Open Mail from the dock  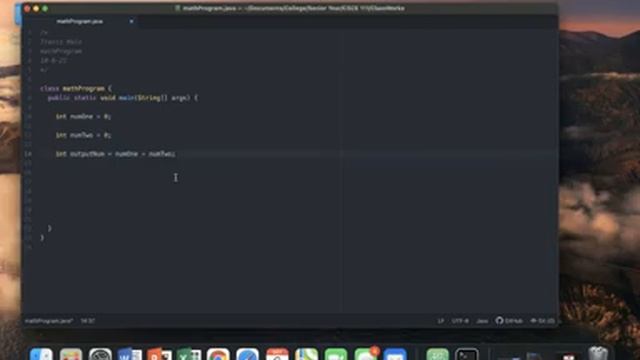[x=395, y=354]
